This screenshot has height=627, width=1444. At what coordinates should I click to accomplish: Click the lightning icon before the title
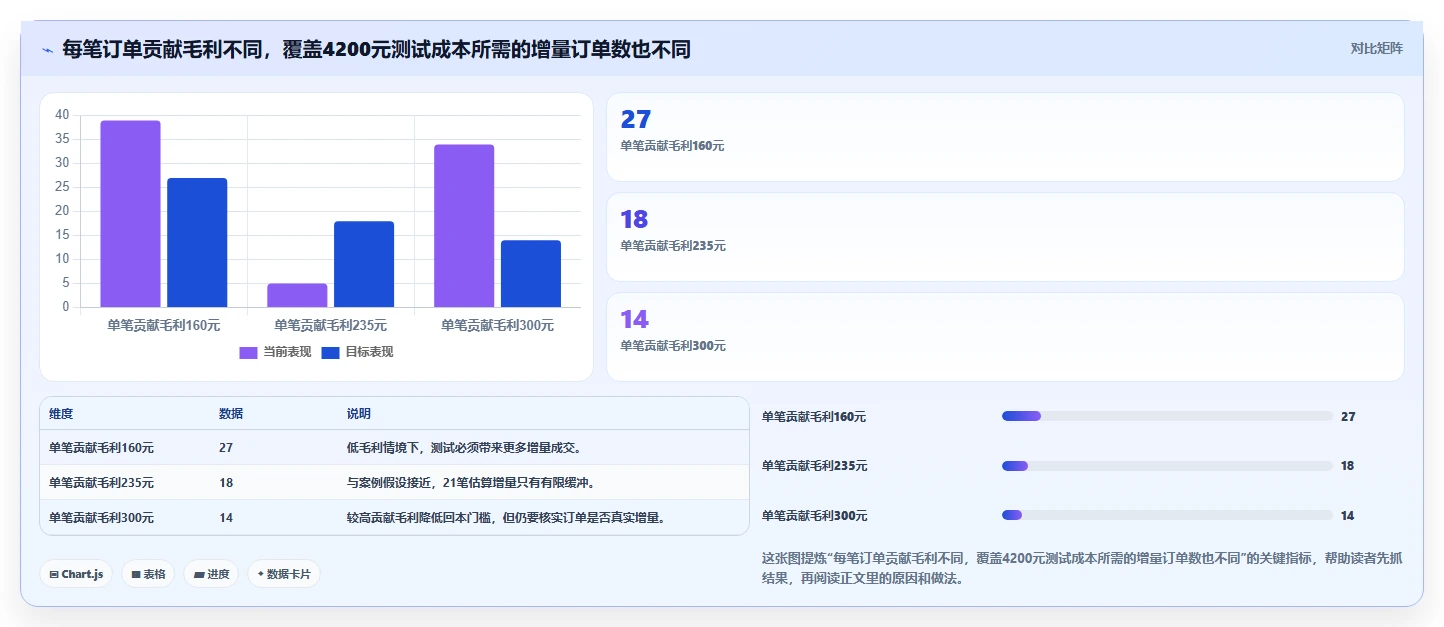(x=48, y=49)
